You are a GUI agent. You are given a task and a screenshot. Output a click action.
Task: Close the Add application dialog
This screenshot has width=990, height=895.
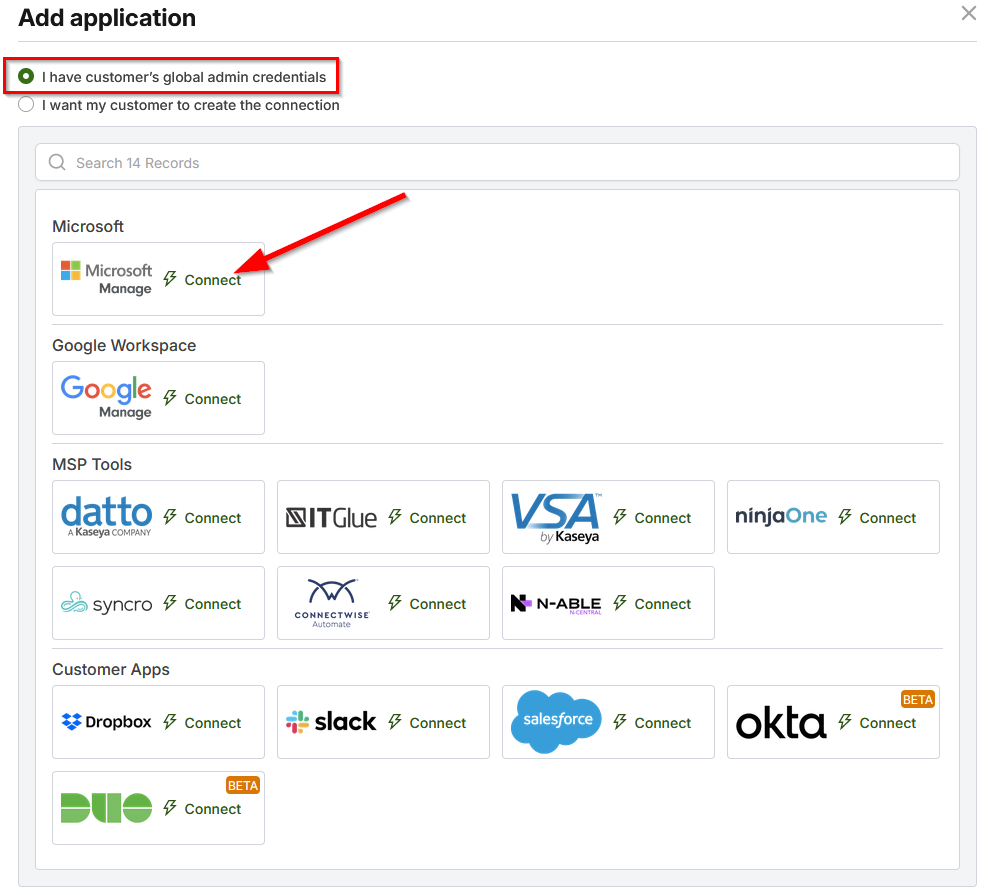(x=968, y=13)
